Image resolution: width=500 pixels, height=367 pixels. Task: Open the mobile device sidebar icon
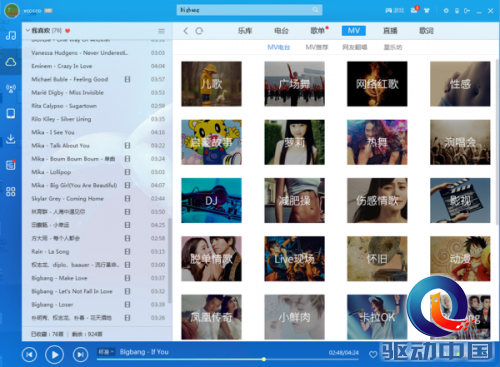(x=11, y=113)
